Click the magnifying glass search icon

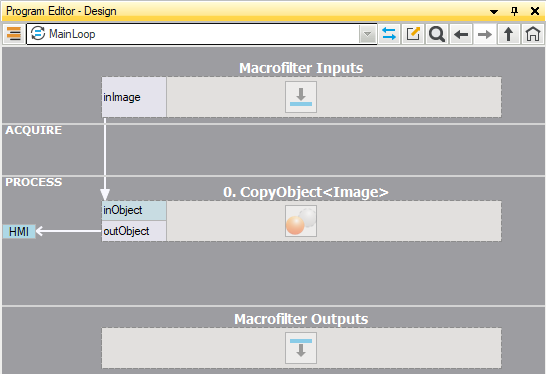coord(437,34)
